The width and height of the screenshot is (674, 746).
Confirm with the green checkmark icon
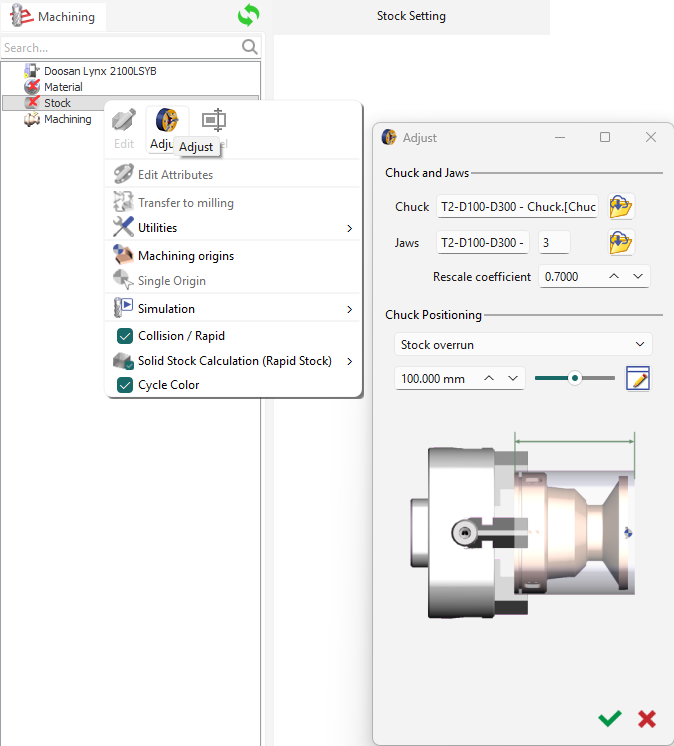[x=608, y=718]
